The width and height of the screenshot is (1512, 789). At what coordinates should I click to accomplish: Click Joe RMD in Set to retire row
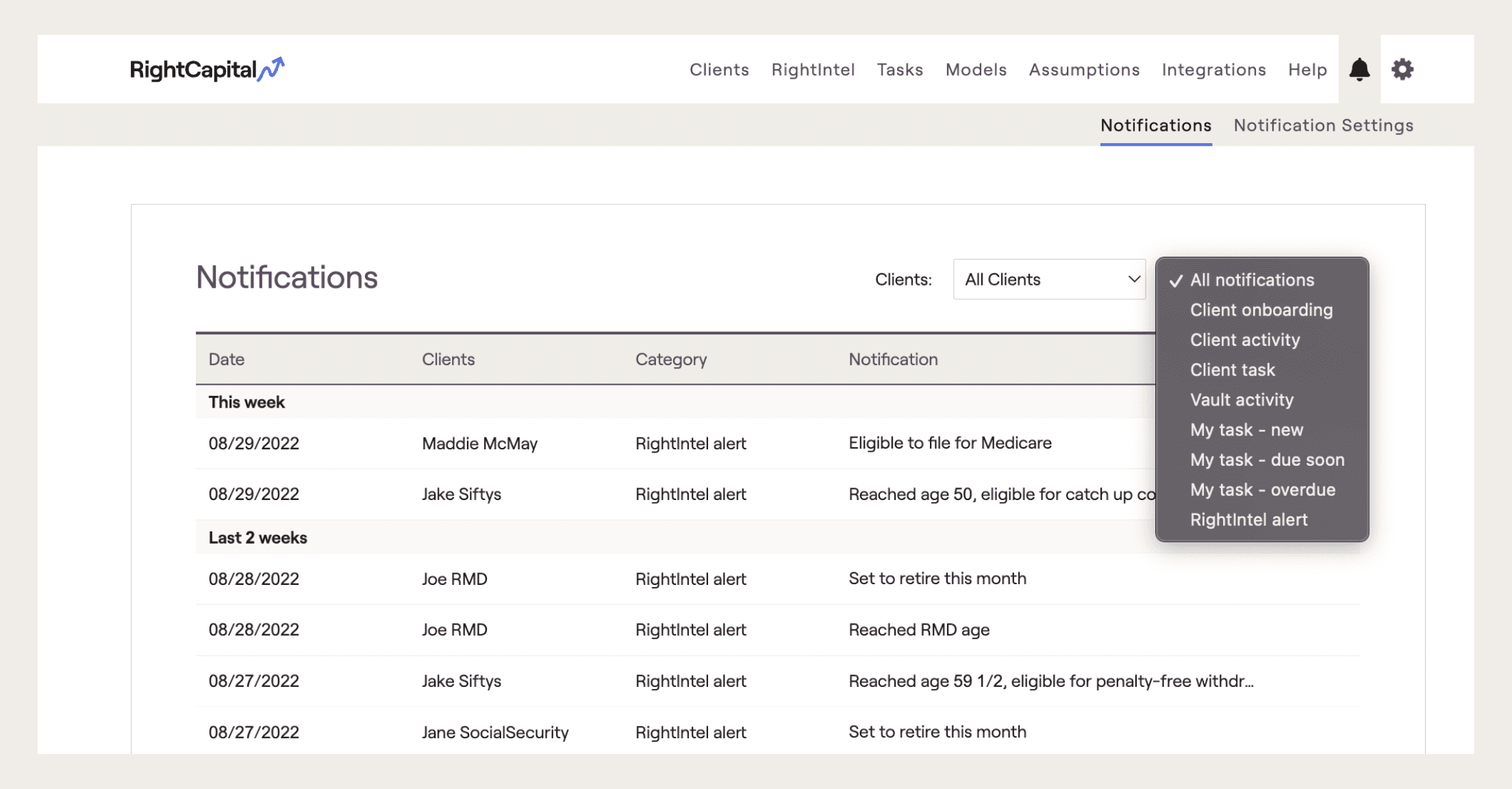454,579
